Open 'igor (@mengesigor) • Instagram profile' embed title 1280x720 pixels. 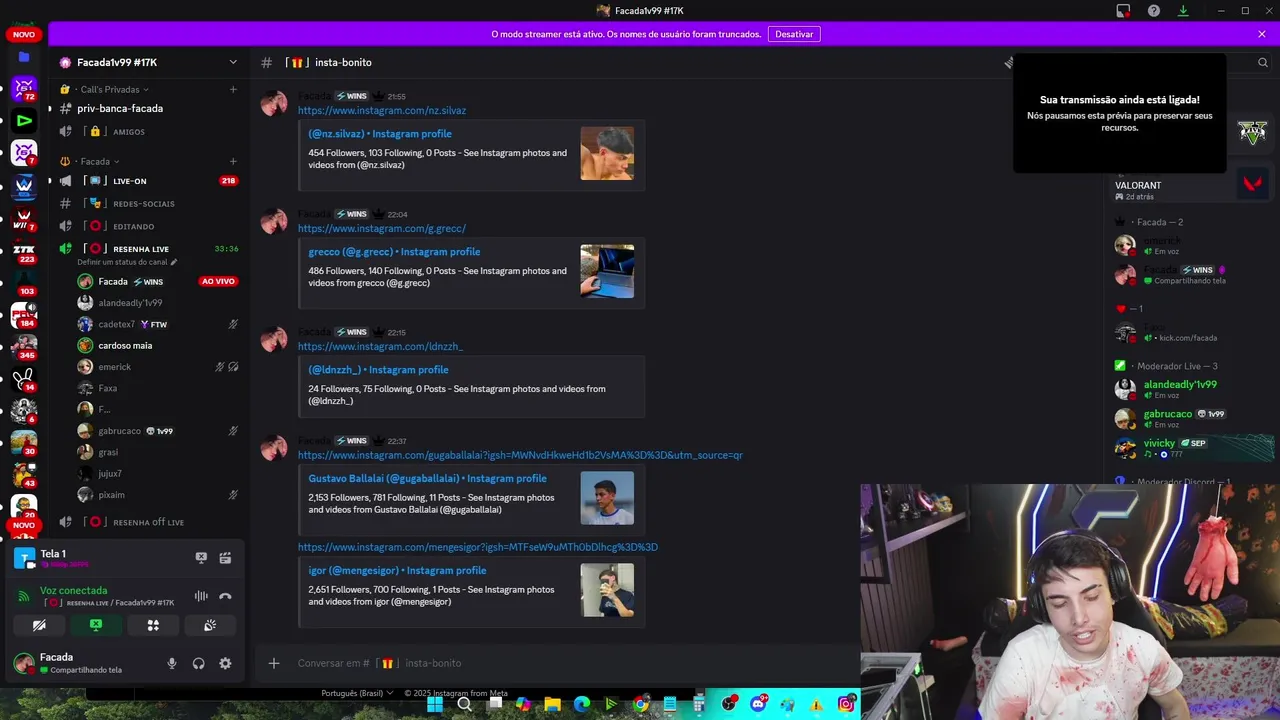(x=397, y=571)
